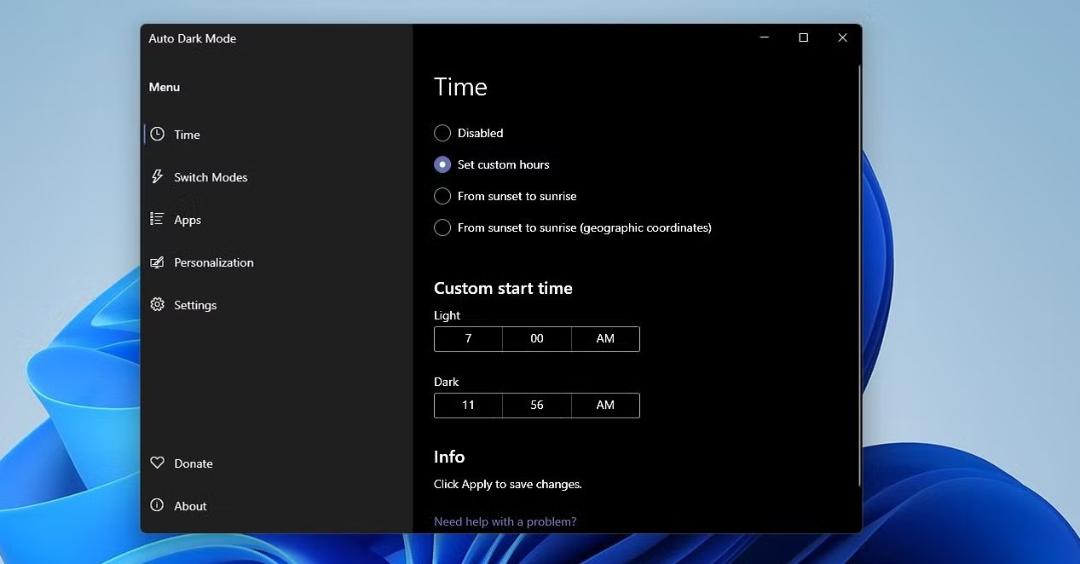The image size is (1080, 564).
Task: Open the Settings page label
Action: tap(195, 305)
